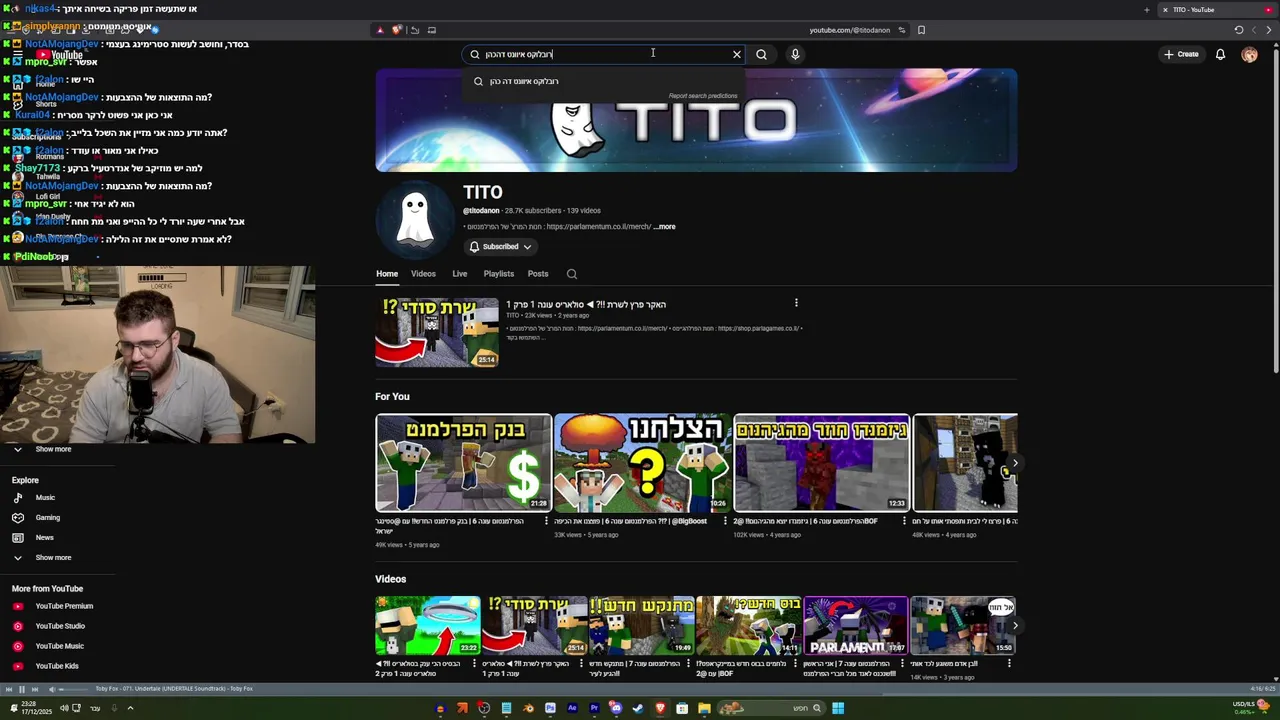Click the magnifier search button

click(x=761, y=54)
